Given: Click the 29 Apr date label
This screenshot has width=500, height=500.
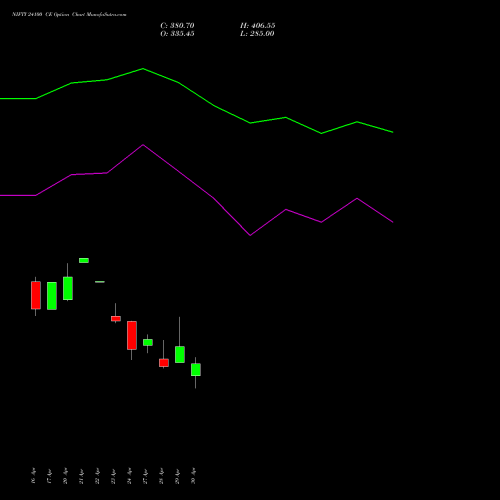Looking at the screenshot, I should click(x=177, y=476).
